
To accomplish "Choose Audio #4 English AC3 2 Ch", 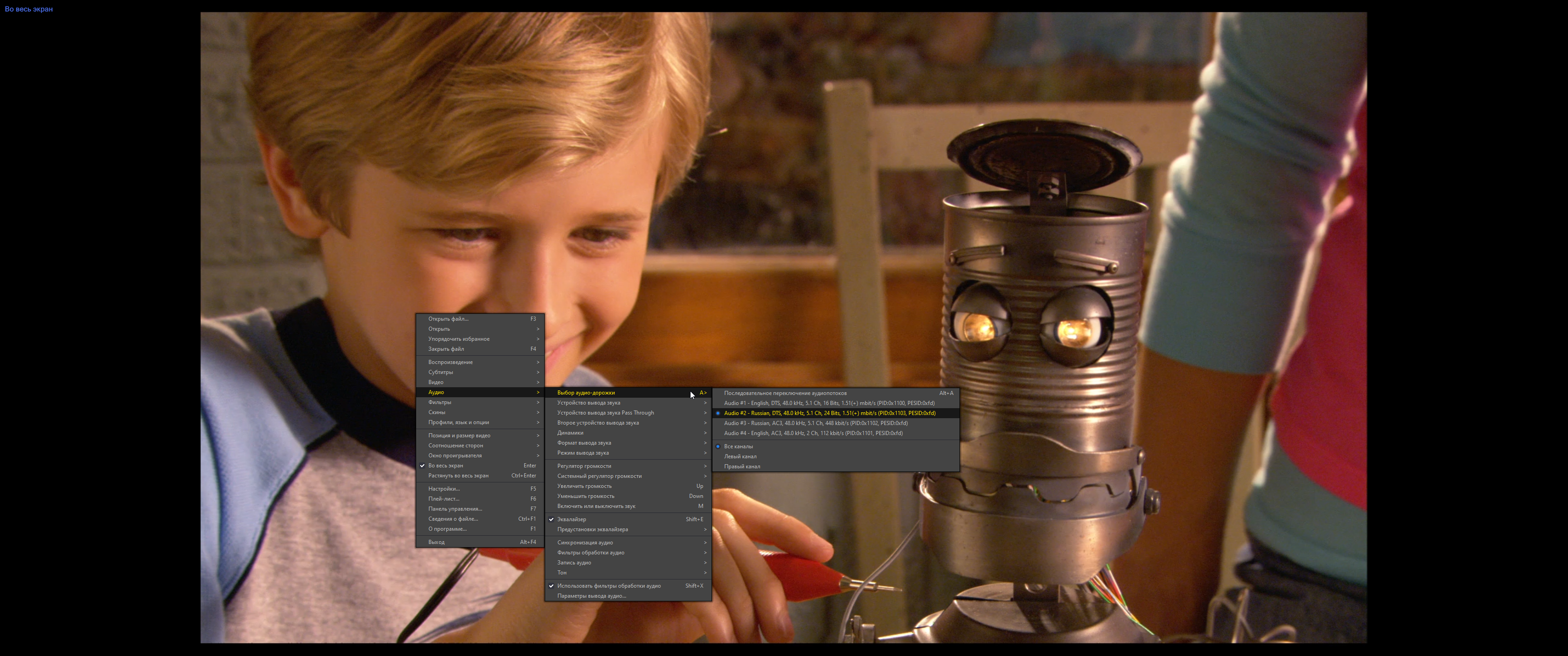I will pyautogui.click(x=813, y=433).
